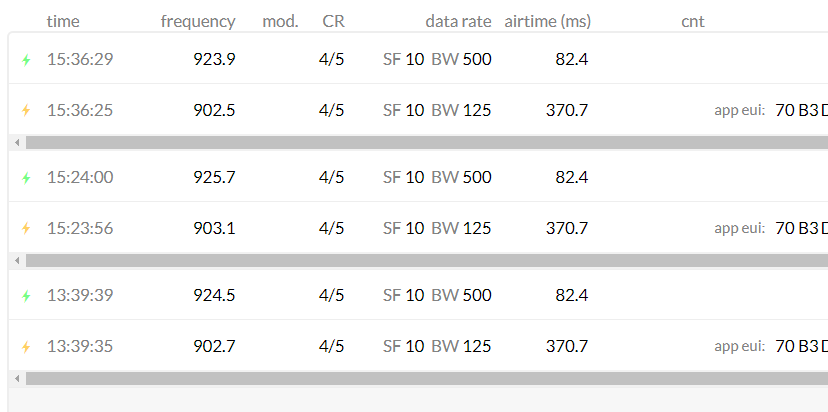The height and width of the screenshot is (412, 828).
Task: Select the airtime (ms) column header
Action: (548, 22)
